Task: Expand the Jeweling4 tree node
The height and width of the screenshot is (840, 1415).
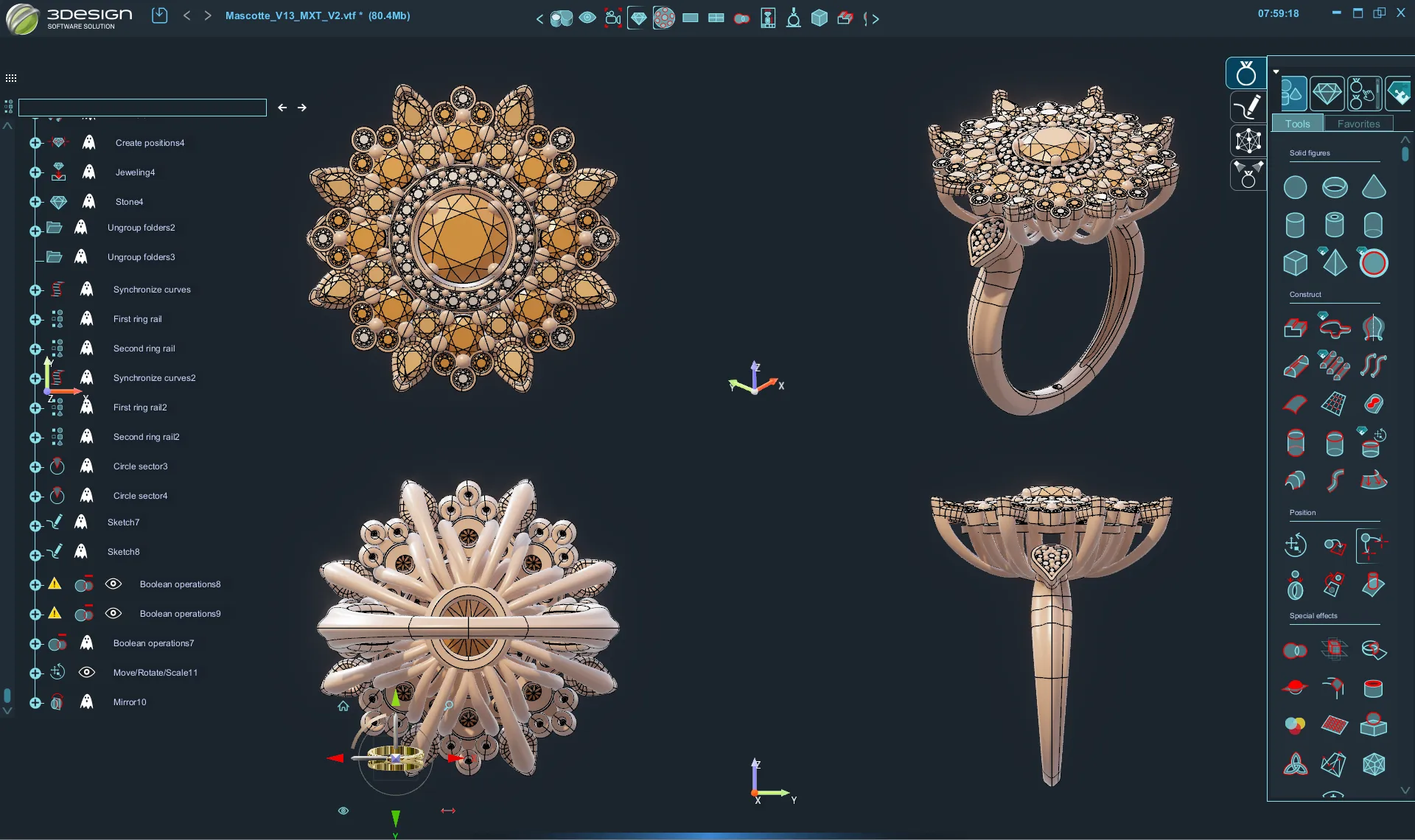Action: (35, 172)
